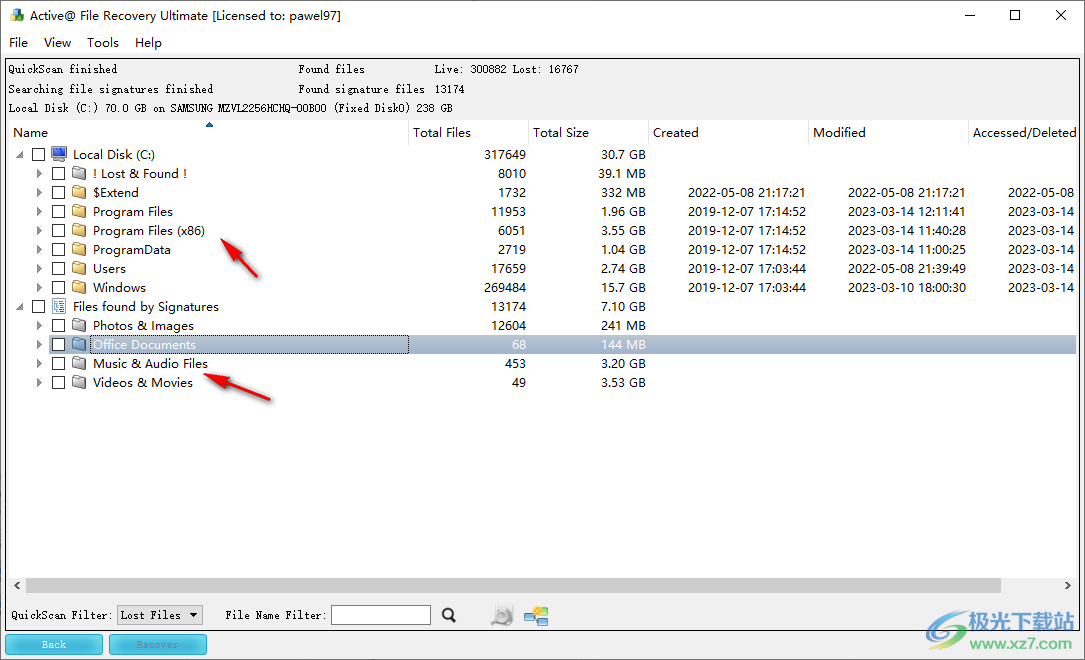Open the QuickScan Filter Lost Files dropdown

160,615
